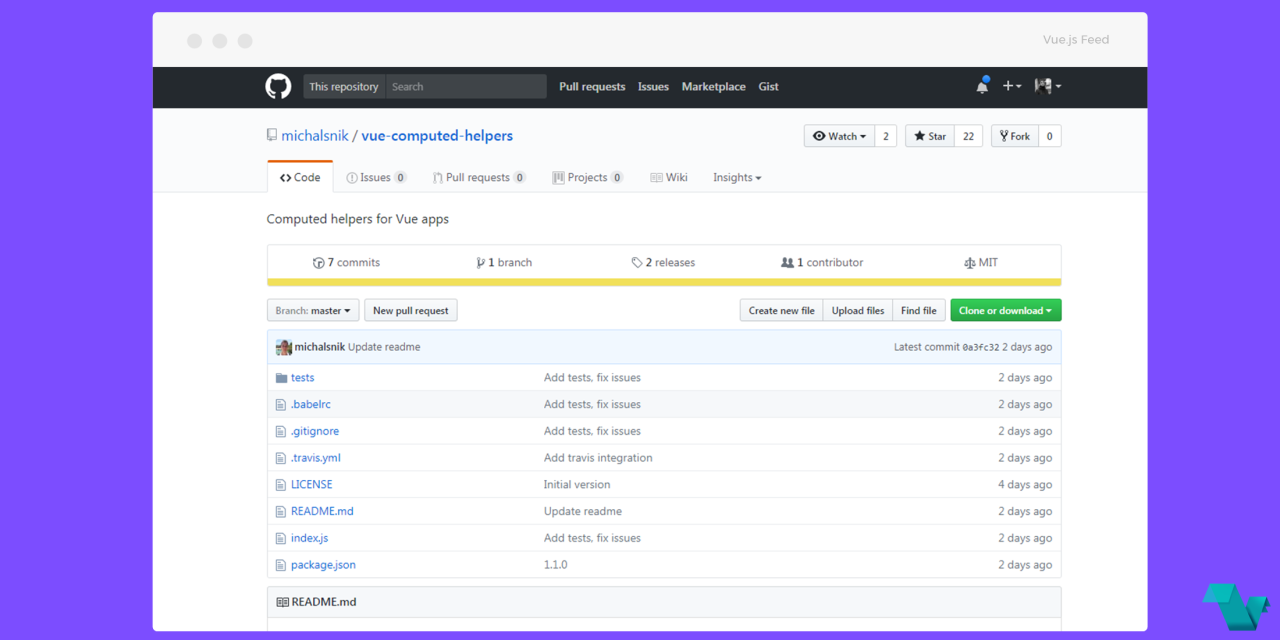This screenshot has height=640, width=1280.
Task: Open the notifications bell
Action: pos(982,87)
